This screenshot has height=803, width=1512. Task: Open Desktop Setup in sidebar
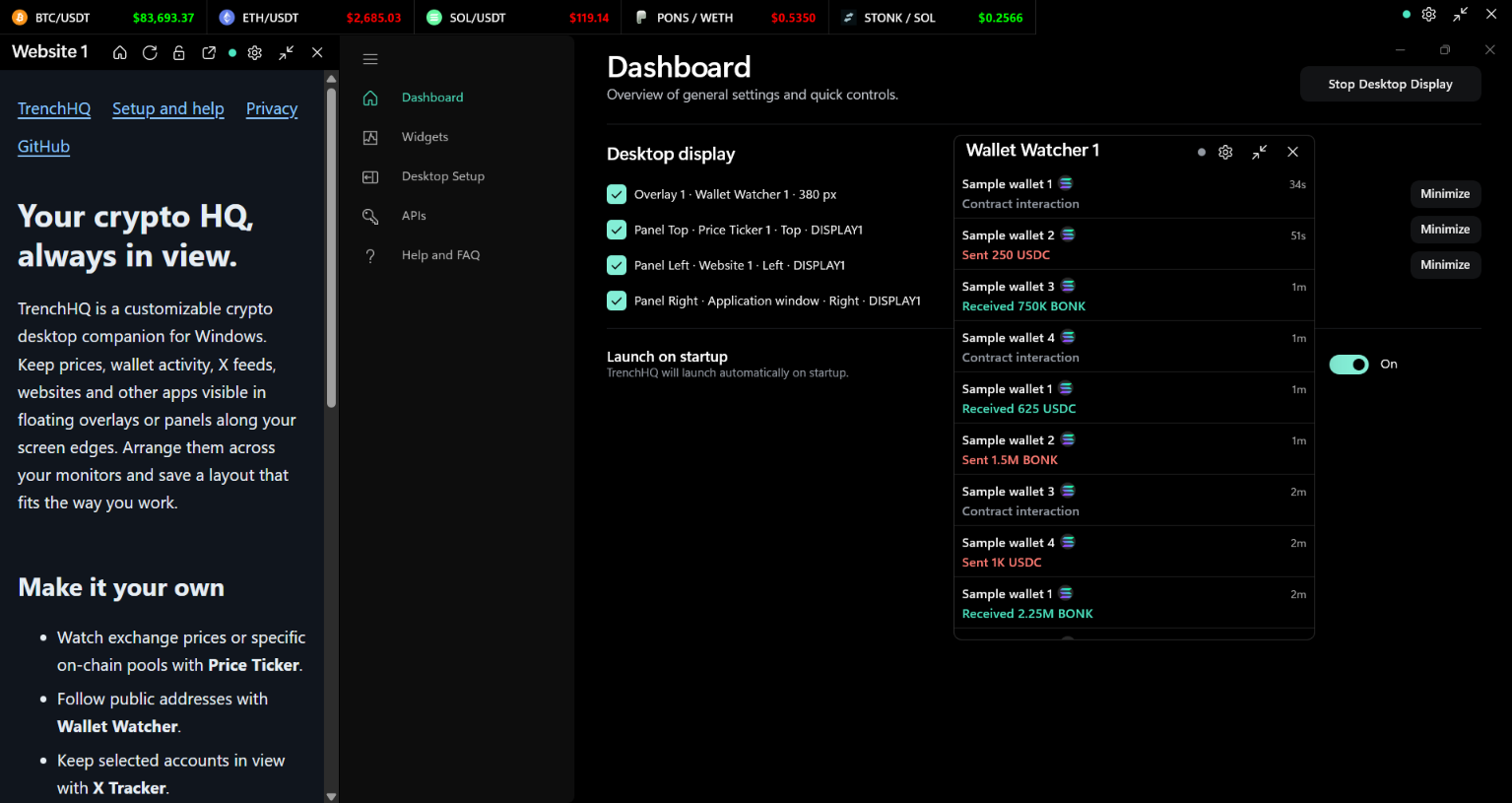[x=442, y=176]
